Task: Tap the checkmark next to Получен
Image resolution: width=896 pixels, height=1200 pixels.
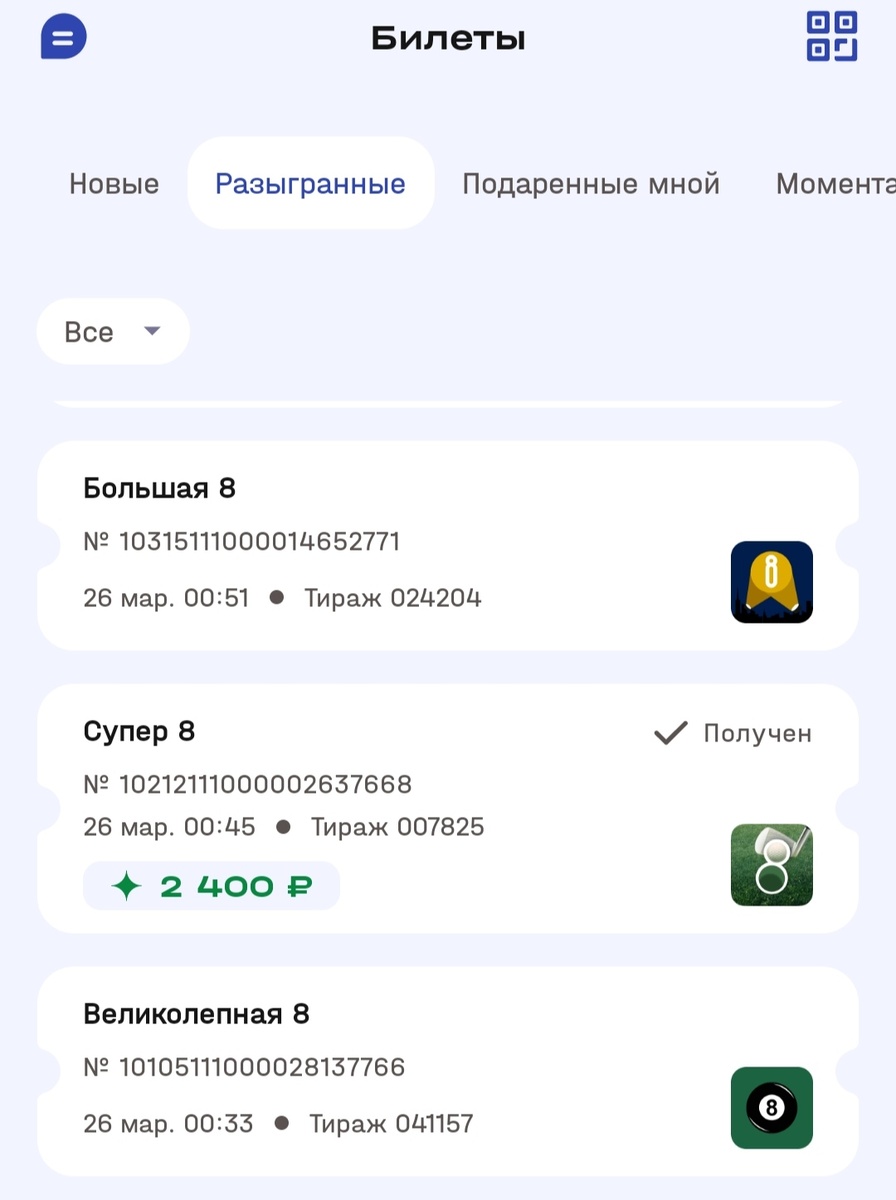Action: 670,732
